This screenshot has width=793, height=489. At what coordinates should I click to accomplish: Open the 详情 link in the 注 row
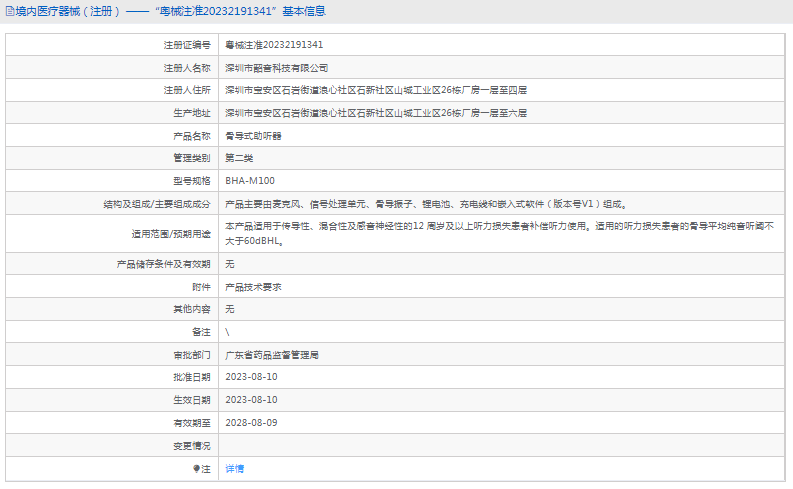(234, 469)
